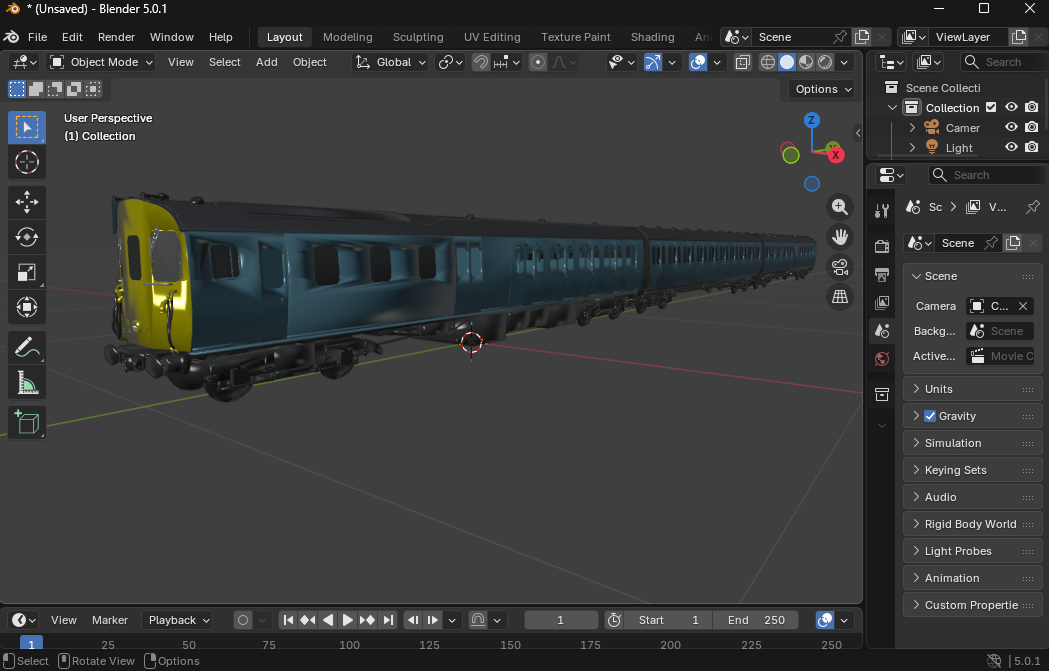The height and width of the screenshot is (671, 1049).
Task: Open the Render properties tab
Action: click(881, 246)
